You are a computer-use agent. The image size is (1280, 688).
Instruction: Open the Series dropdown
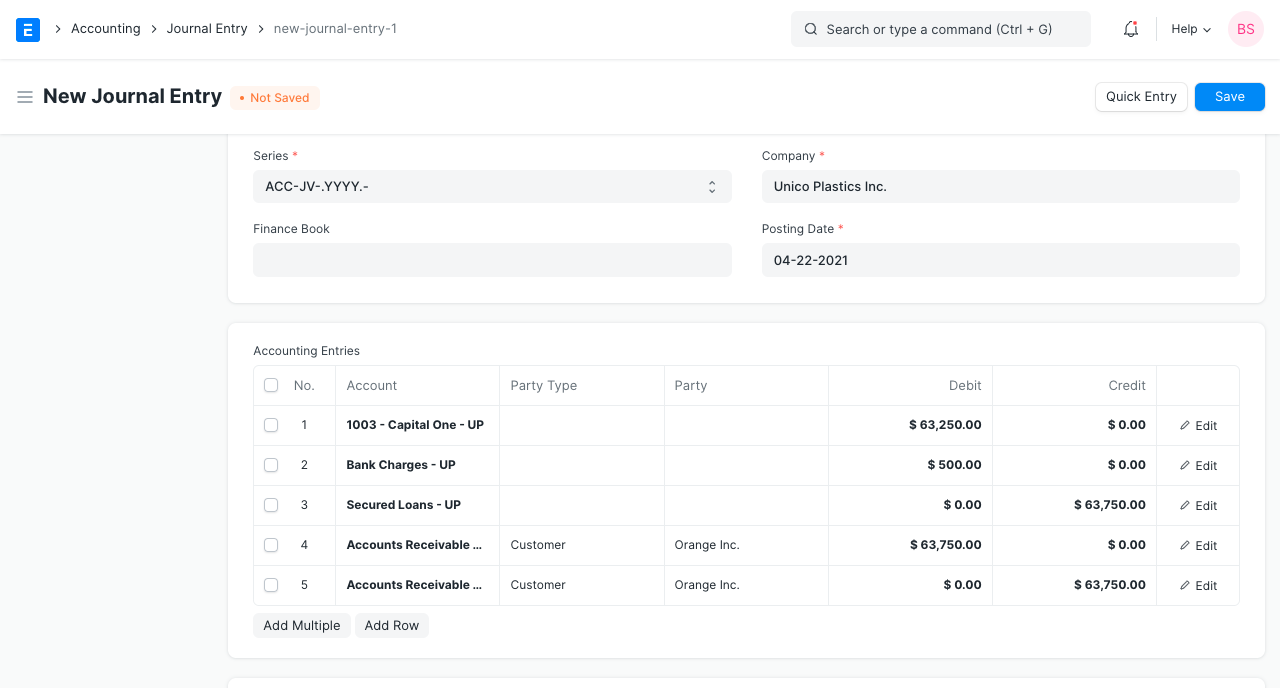tap(492, 186)
